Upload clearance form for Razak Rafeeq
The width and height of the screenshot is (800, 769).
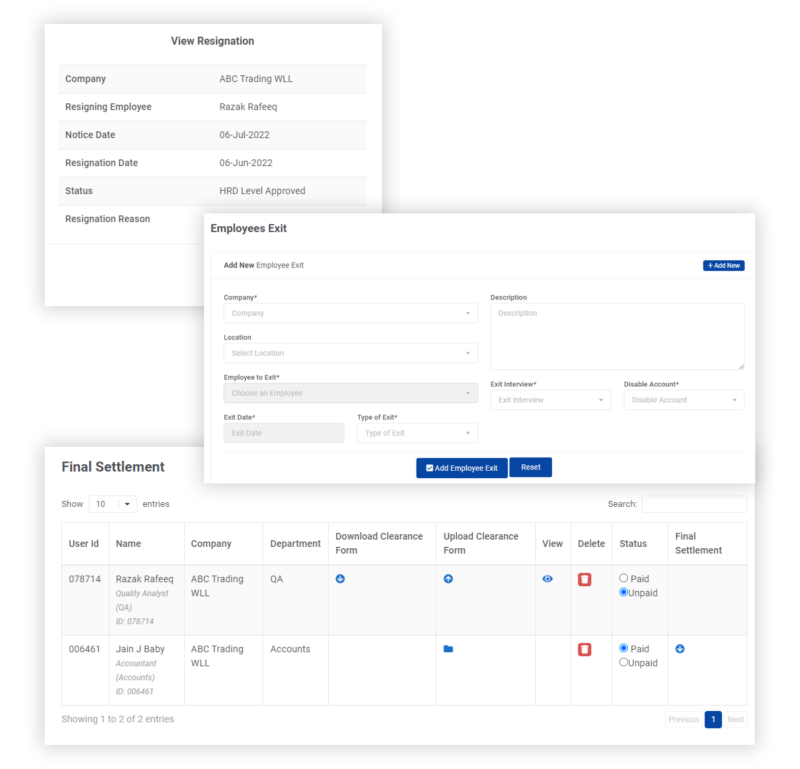click(447, 579)
